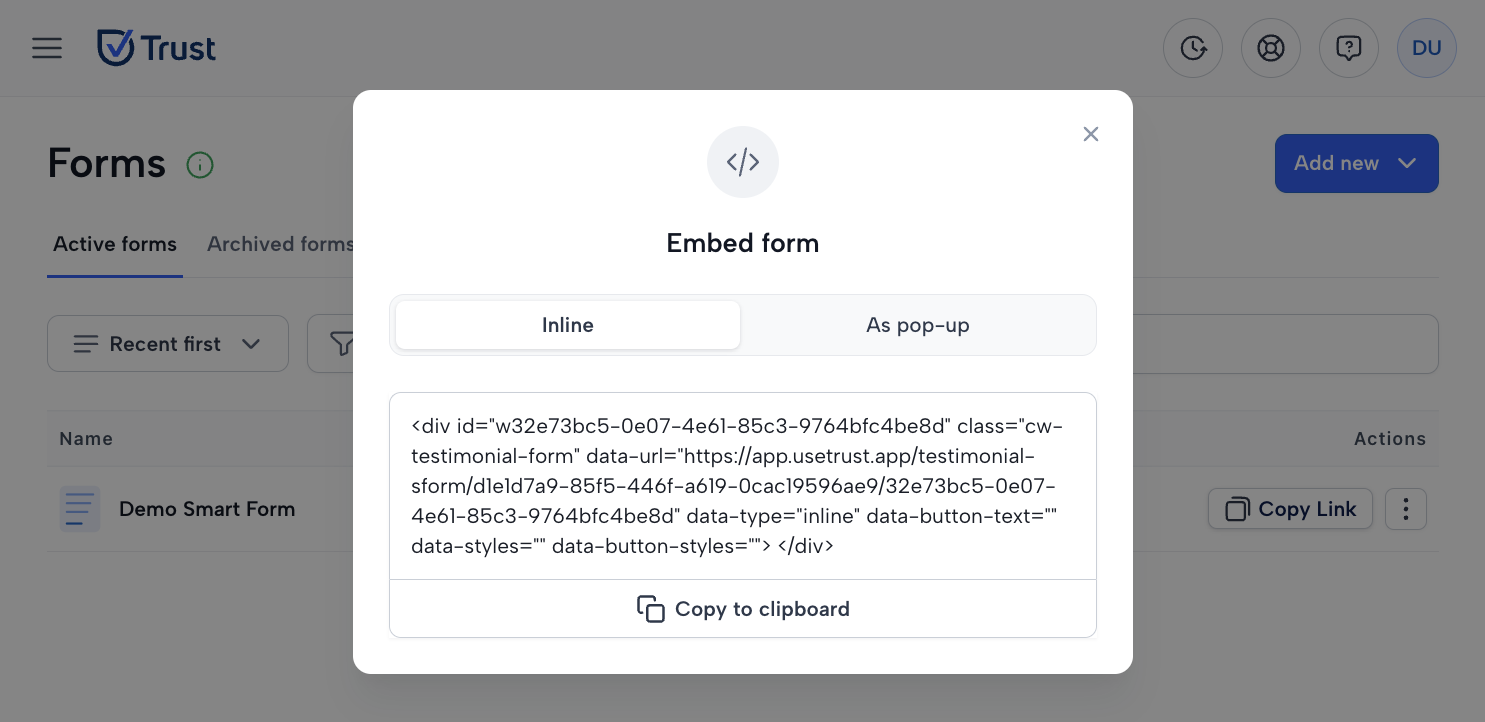Open the hamburger navigation menu
The height and width of the screenshot is (722, 1485).
(47, 48)
